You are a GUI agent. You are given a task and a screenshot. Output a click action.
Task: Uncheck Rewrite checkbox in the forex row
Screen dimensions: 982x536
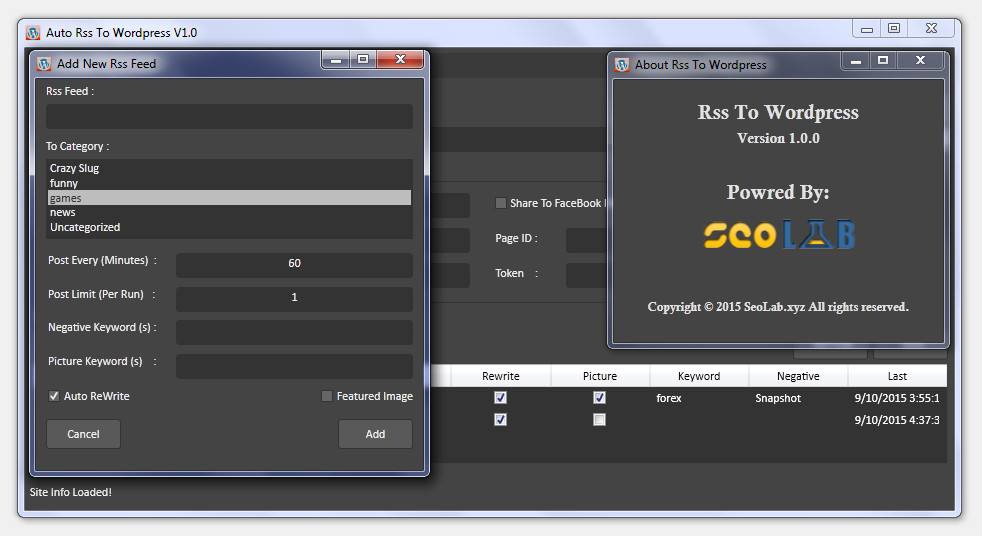click(x=500, y=398)
